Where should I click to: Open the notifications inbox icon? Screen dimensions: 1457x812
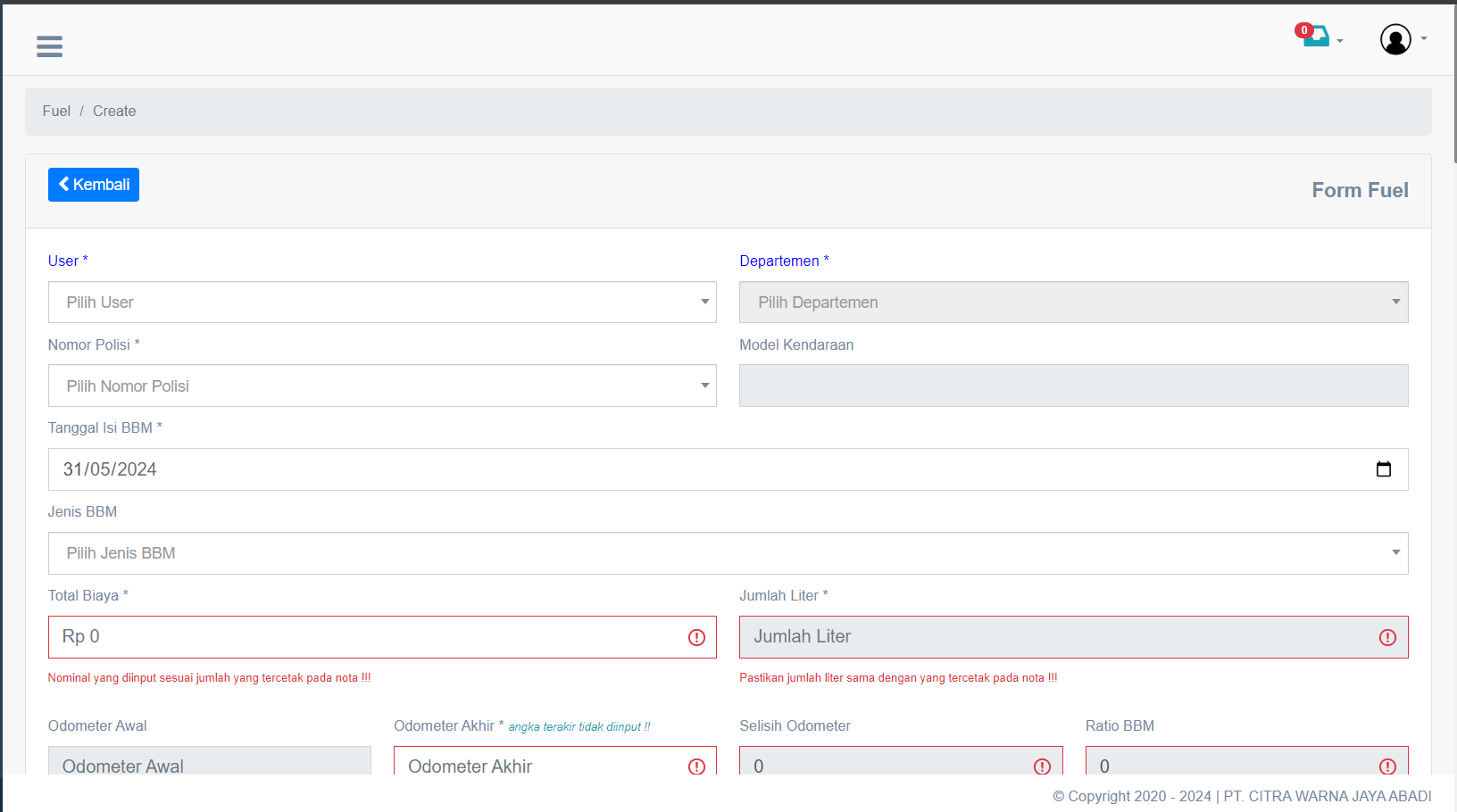pyautogui.click(x=1316, y=37)
